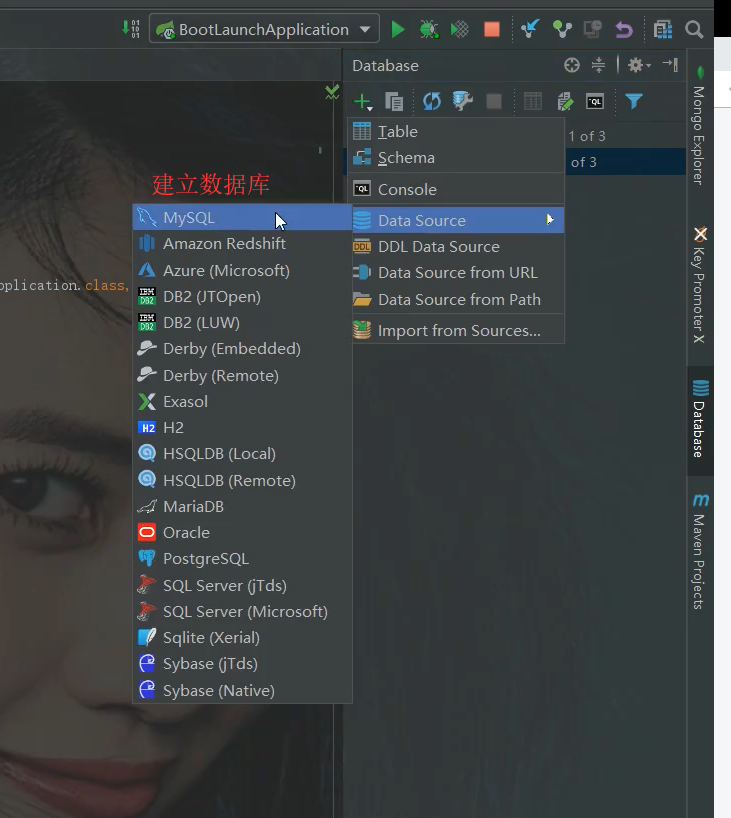Refresh/synchronize database icon
Image resolution: width=731 pixels, height=818 pixels.
tap(432, 101)
